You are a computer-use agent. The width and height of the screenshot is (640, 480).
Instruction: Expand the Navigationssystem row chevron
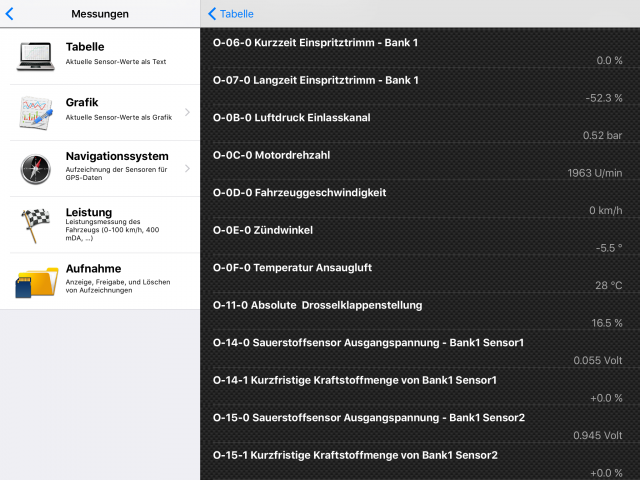coord(187,168)
